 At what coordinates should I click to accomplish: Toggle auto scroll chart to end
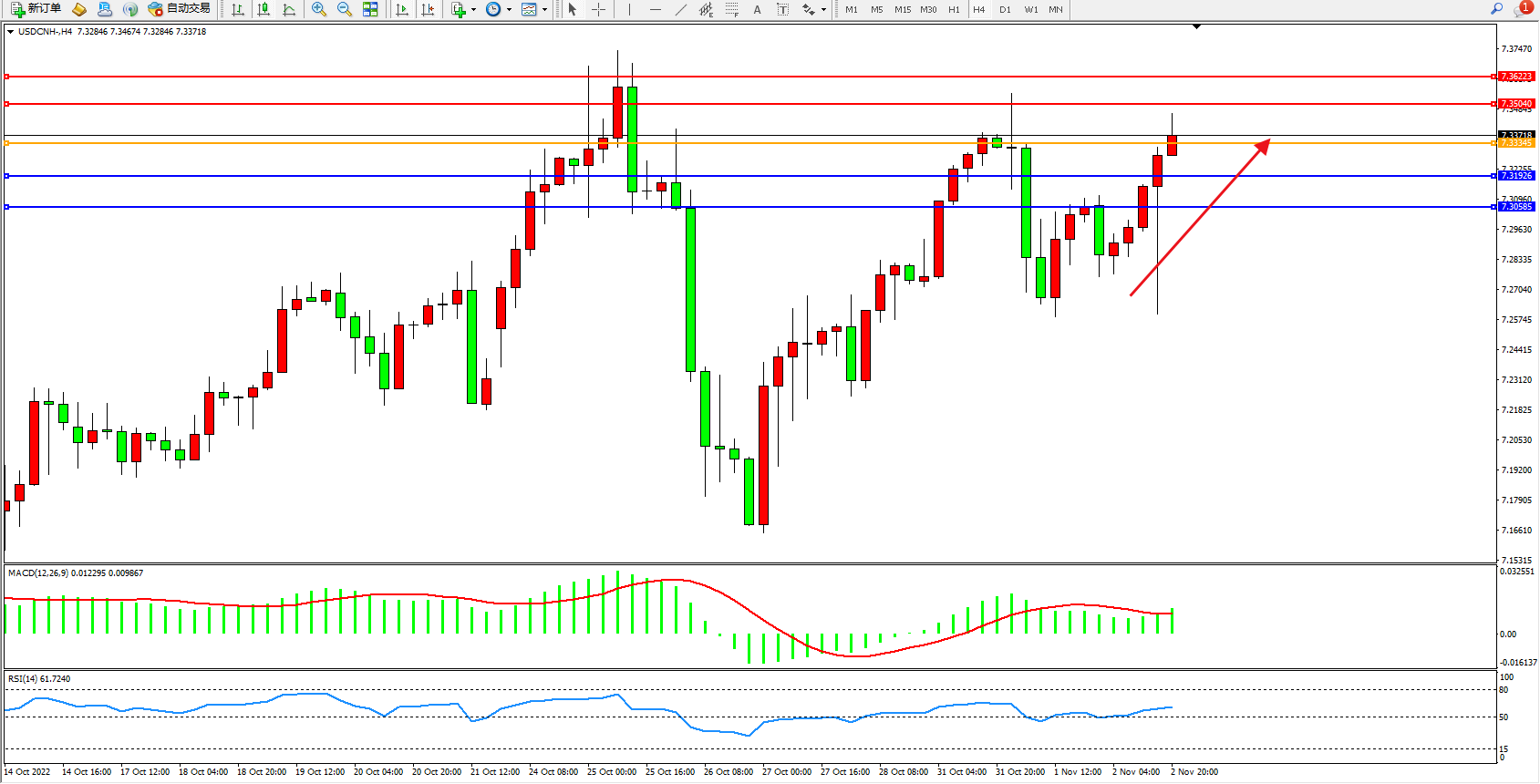(402, 9)
